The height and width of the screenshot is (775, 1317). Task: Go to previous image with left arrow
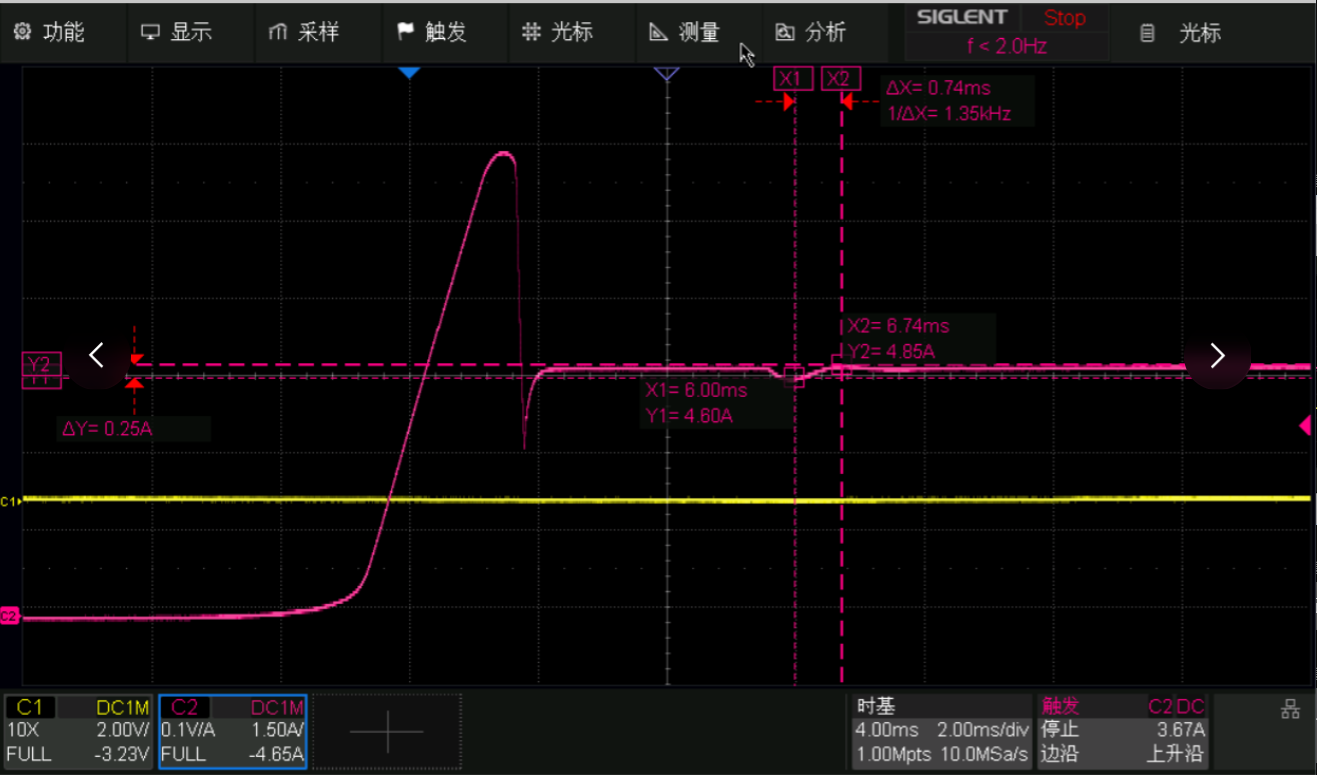click(97, 355)
